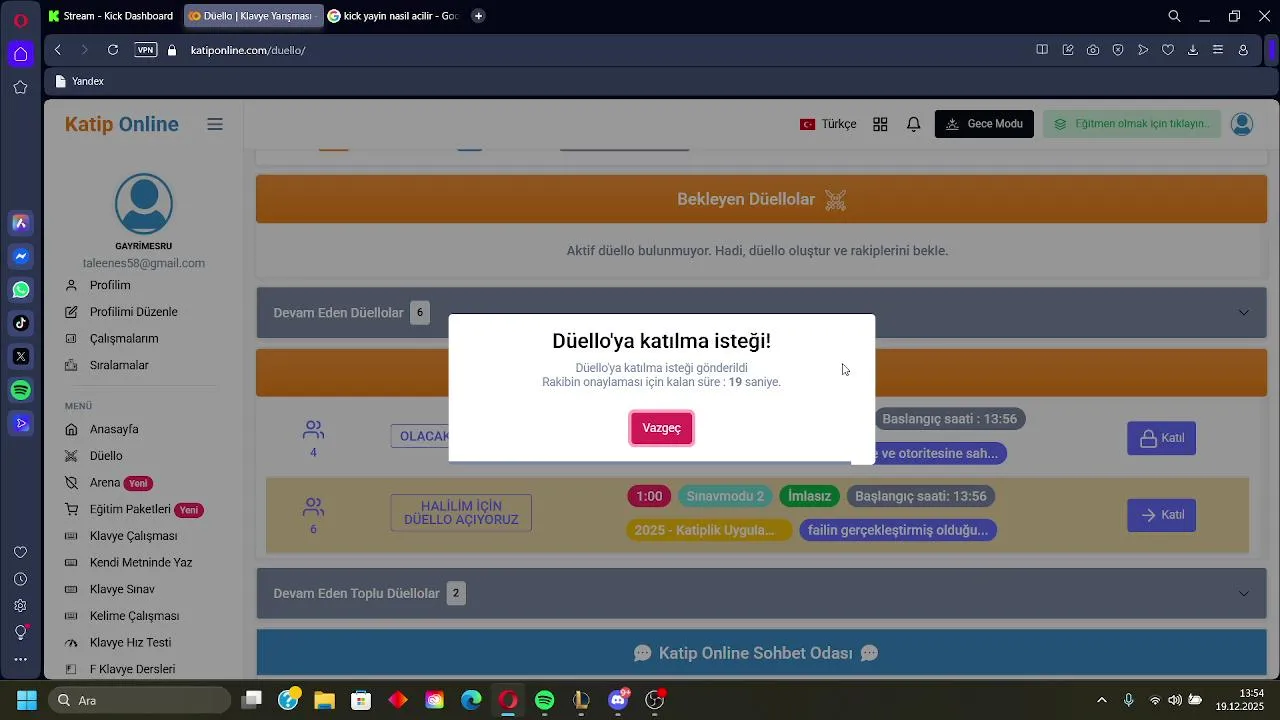Cancel the duel request with Vazgeç
The image size is (1280, 720).
click(x=661, y=428)
